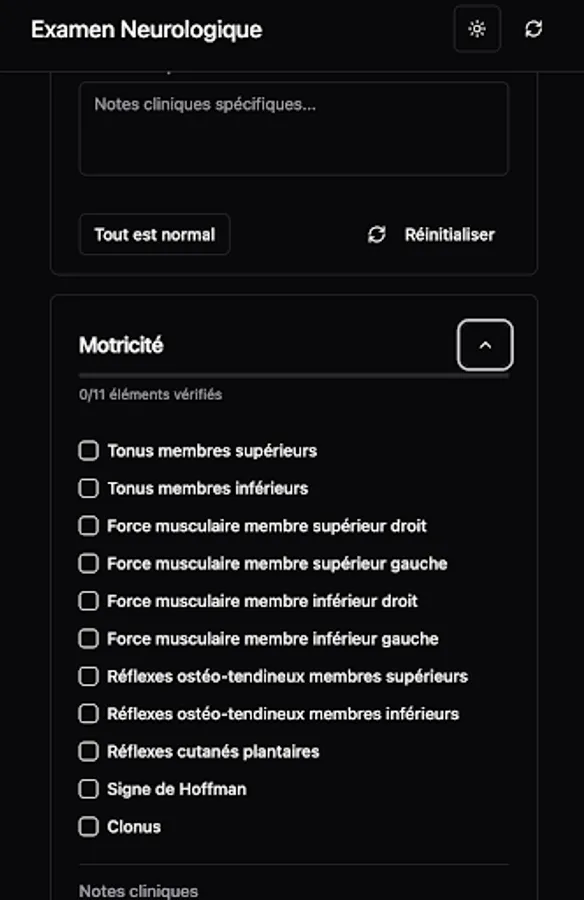Click the 0/11 éléments vérifiés counter

[151, 394]
